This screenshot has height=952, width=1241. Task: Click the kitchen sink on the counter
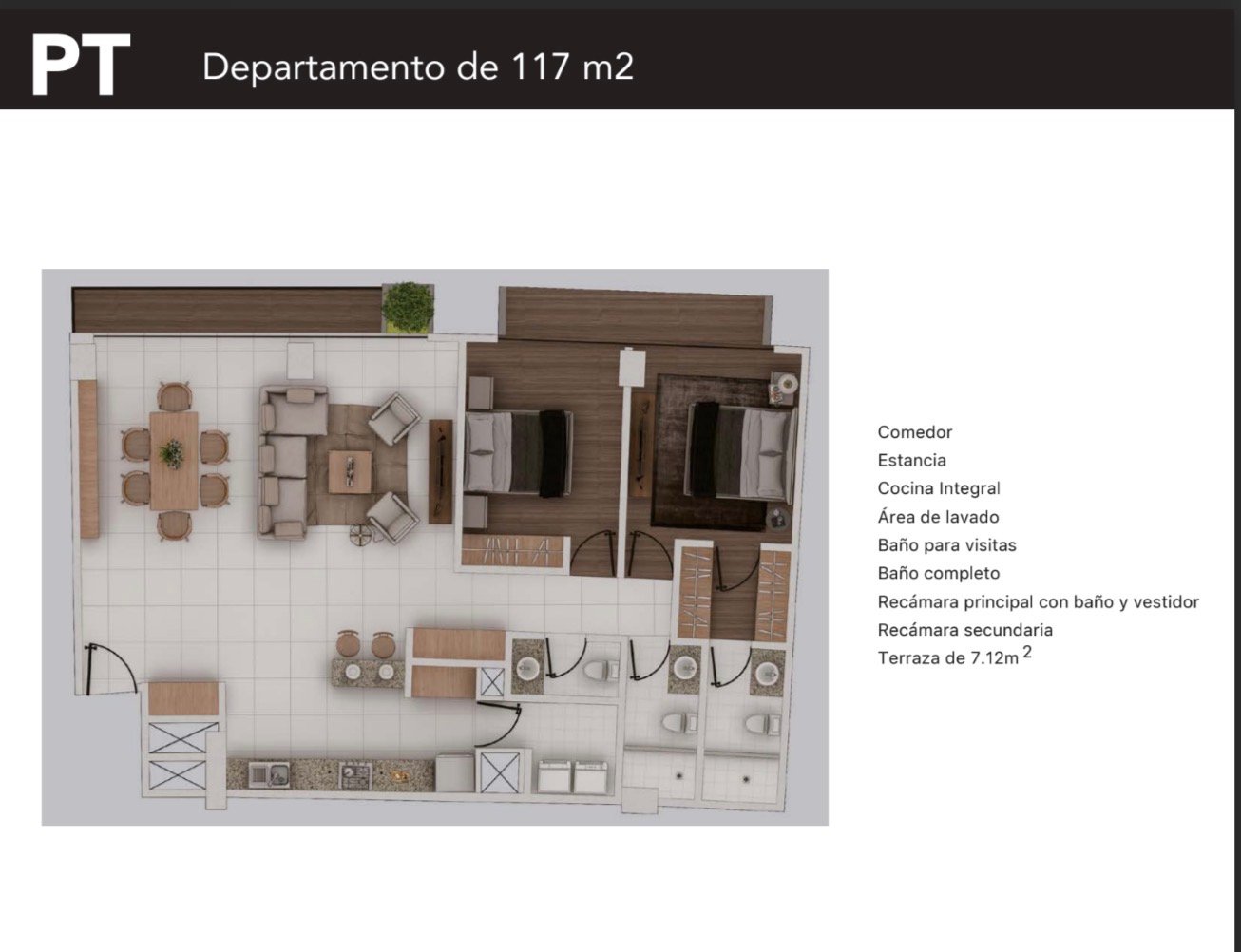269,775
